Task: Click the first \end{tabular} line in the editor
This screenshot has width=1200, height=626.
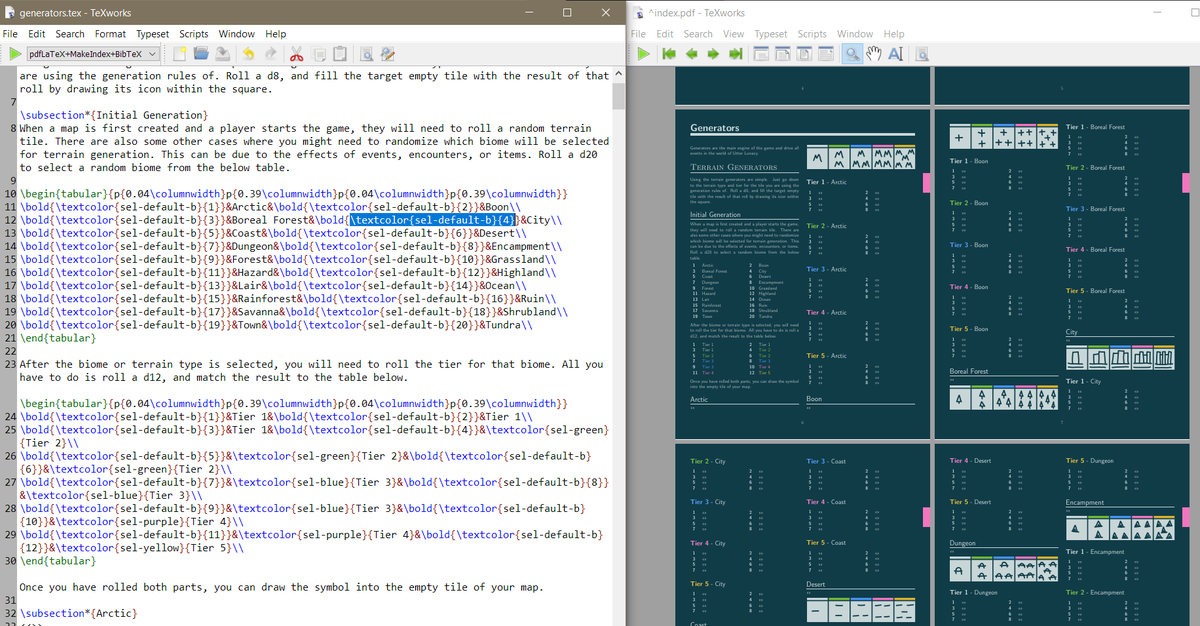Action: coord(60,337)
